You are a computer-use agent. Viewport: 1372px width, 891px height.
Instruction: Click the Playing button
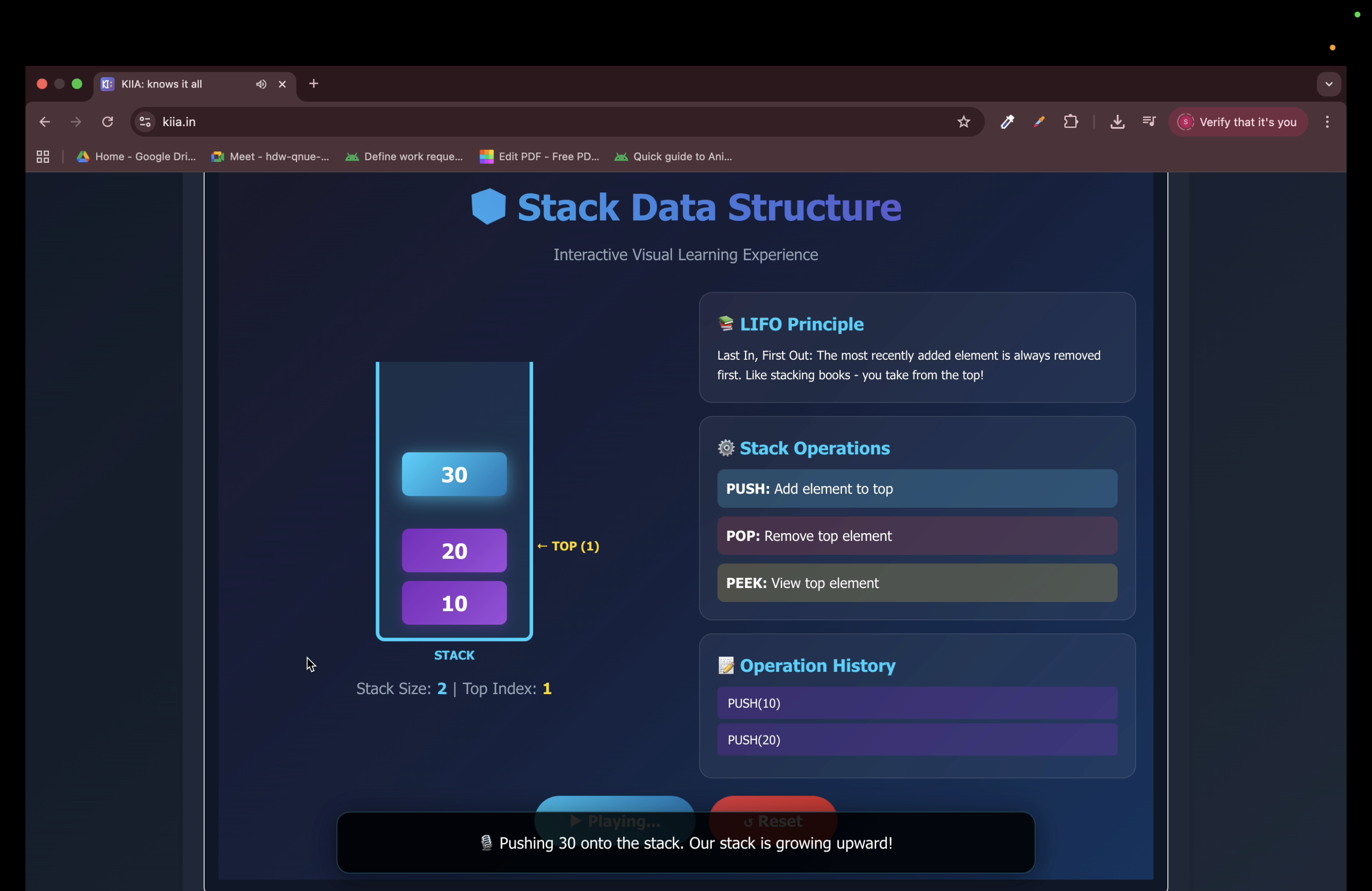click(614, 804)
